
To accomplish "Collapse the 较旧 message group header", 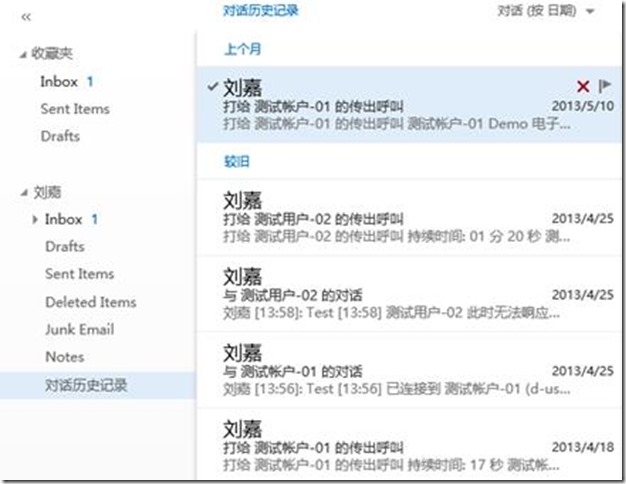I will pyautogui.click(x=238, y=159).
